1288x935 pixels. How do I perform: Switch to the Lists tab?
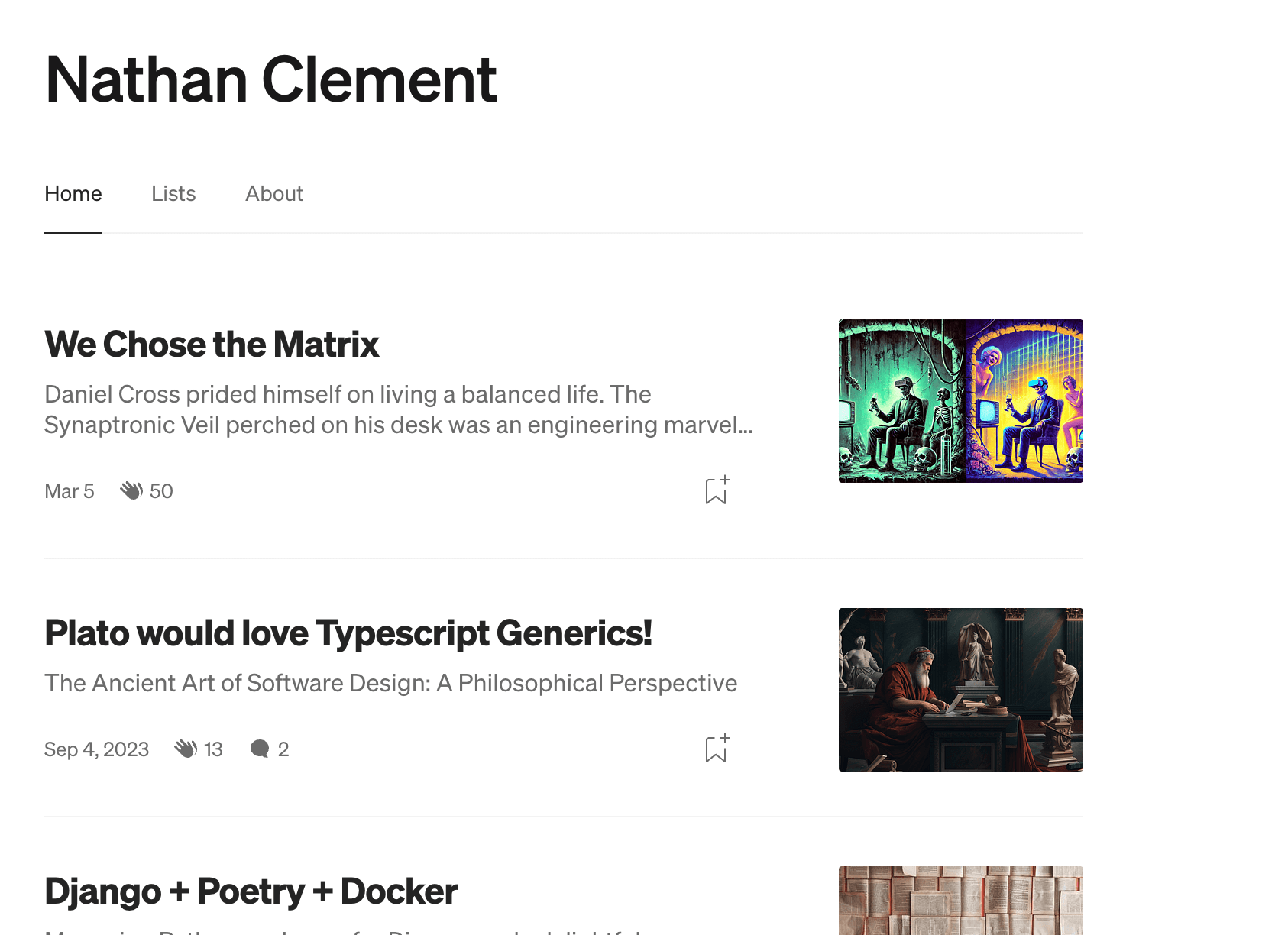[173, 194]
